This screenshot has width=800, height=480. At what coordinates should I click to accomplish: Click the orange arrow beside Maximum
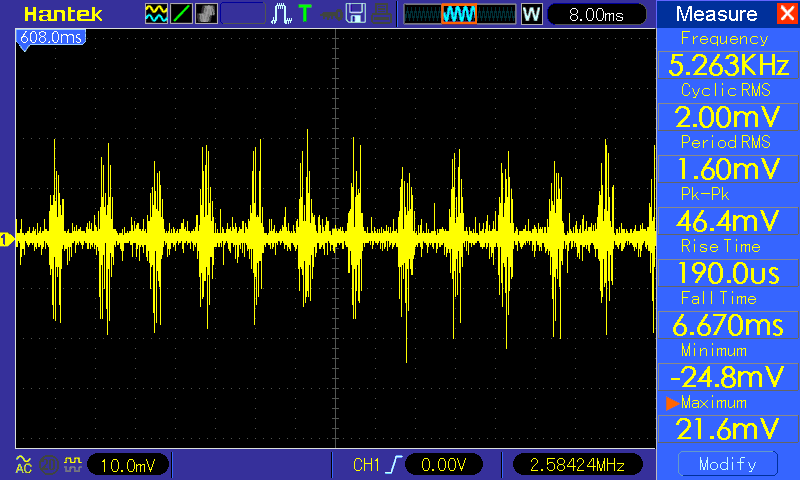672,403
